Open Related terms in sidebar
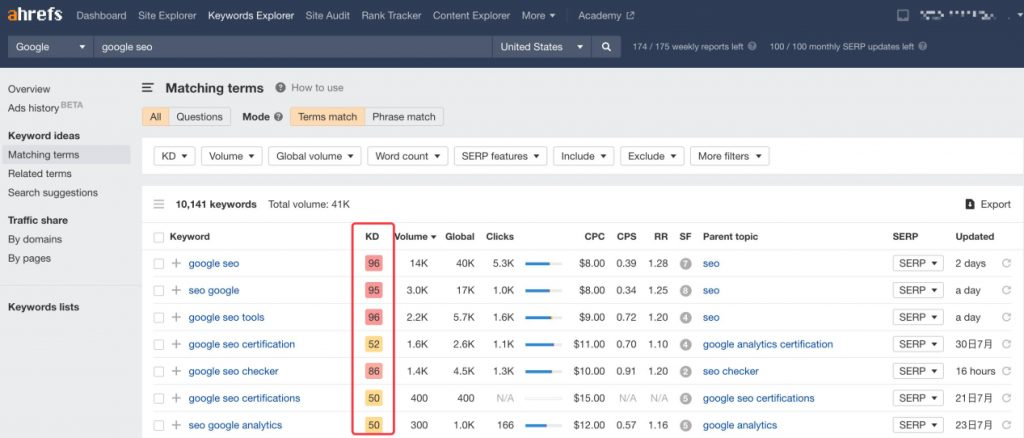 tap(40, 174)
